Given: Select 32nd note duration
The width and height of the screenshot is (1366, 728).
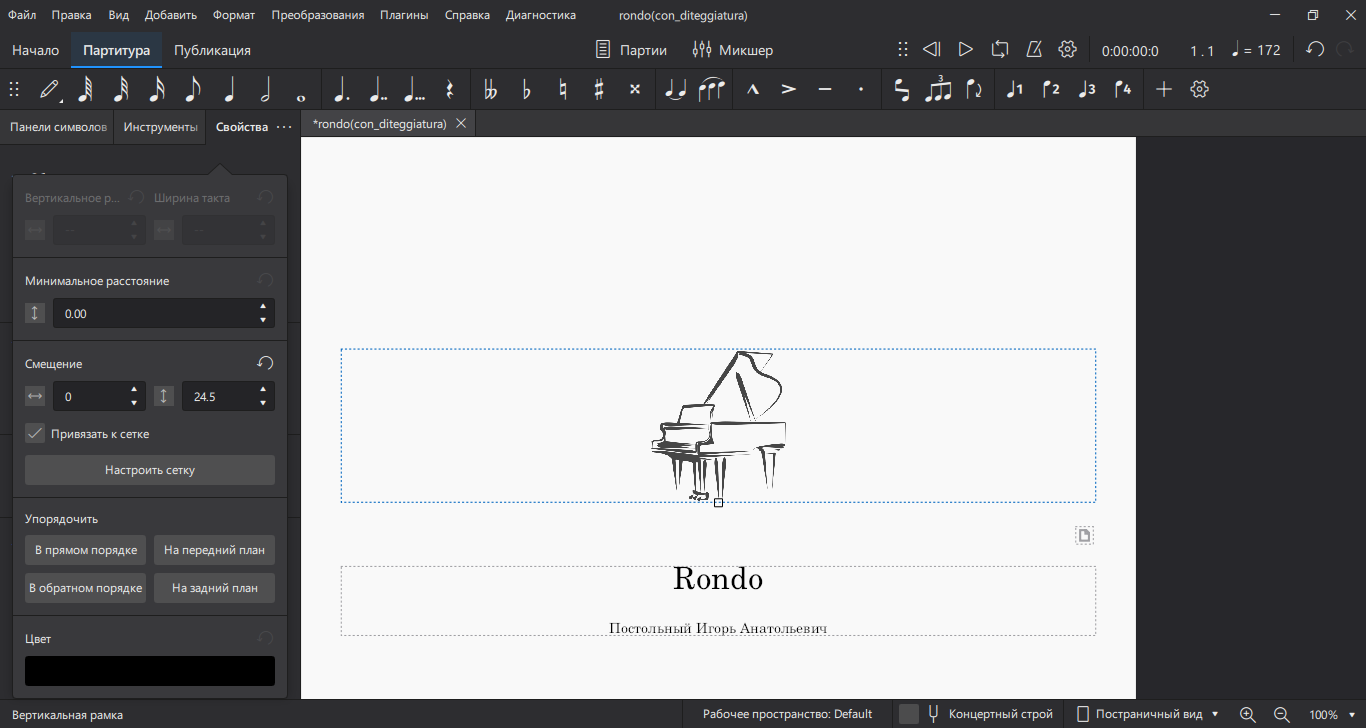Looking at the screenshot, I should pyautogui.click(x=121, y=89).
